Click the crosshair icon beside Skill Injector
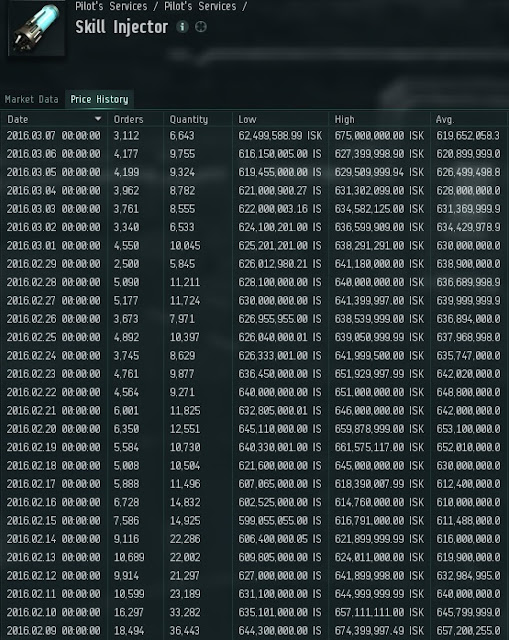This screenshot has height=640, width=509. (x=200, y=27)
